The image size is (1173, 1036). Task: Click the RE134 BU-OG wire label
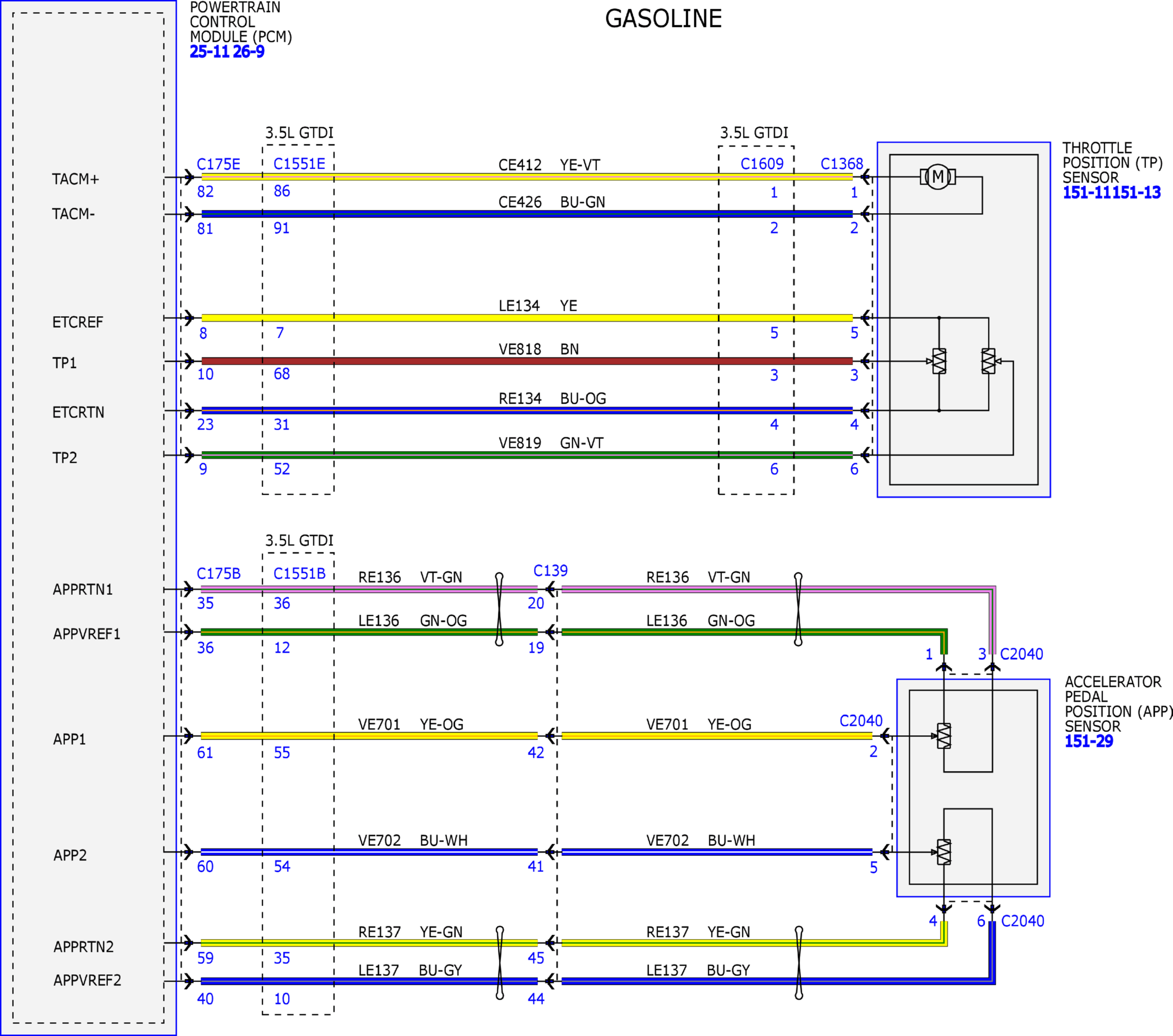pos(552,398)
